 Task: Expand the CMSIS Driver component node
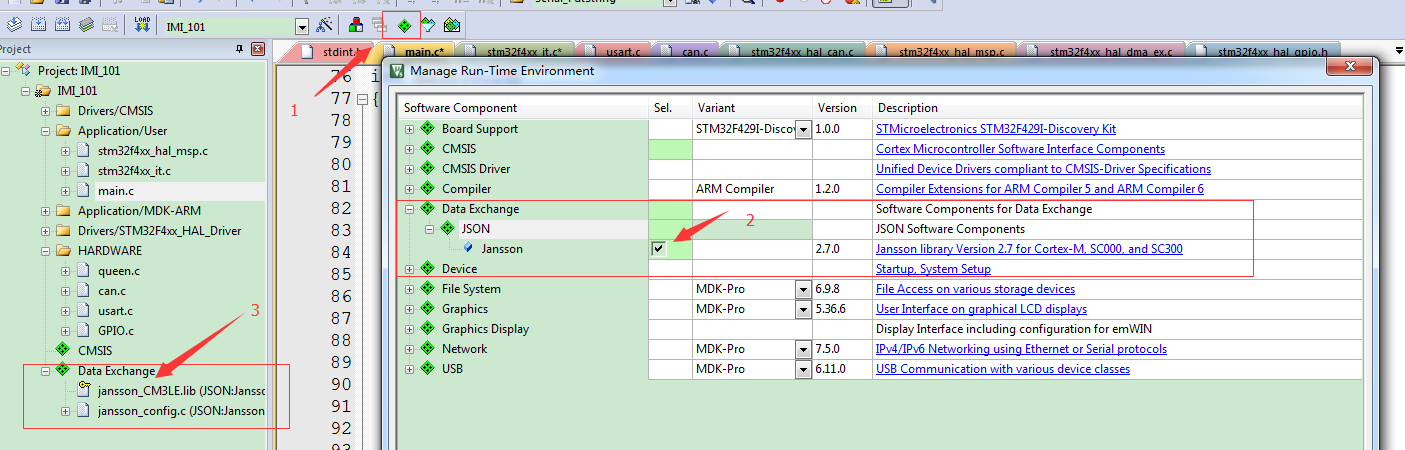tap(409, 169)
